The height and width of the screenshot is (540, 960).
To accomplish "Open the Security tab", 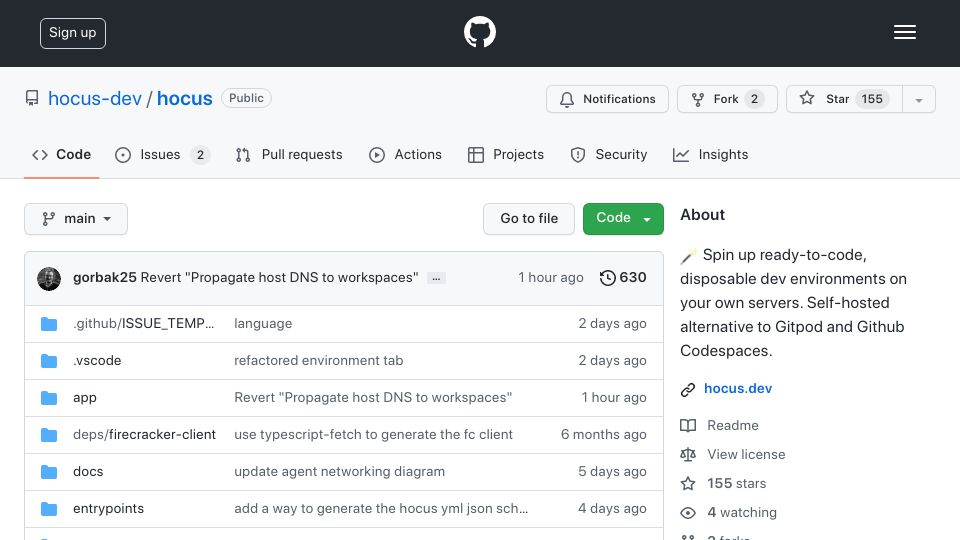I will (x=609, y=155).
